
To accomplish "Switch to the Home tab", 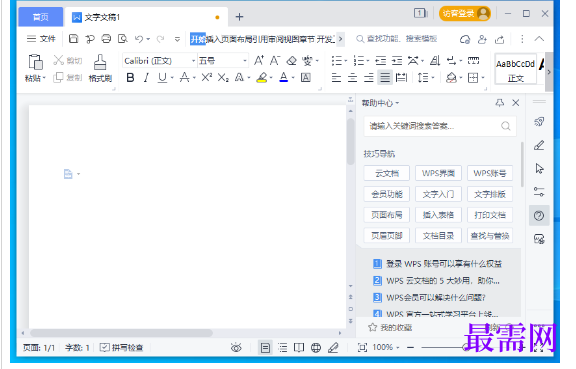I will (40, 17).
